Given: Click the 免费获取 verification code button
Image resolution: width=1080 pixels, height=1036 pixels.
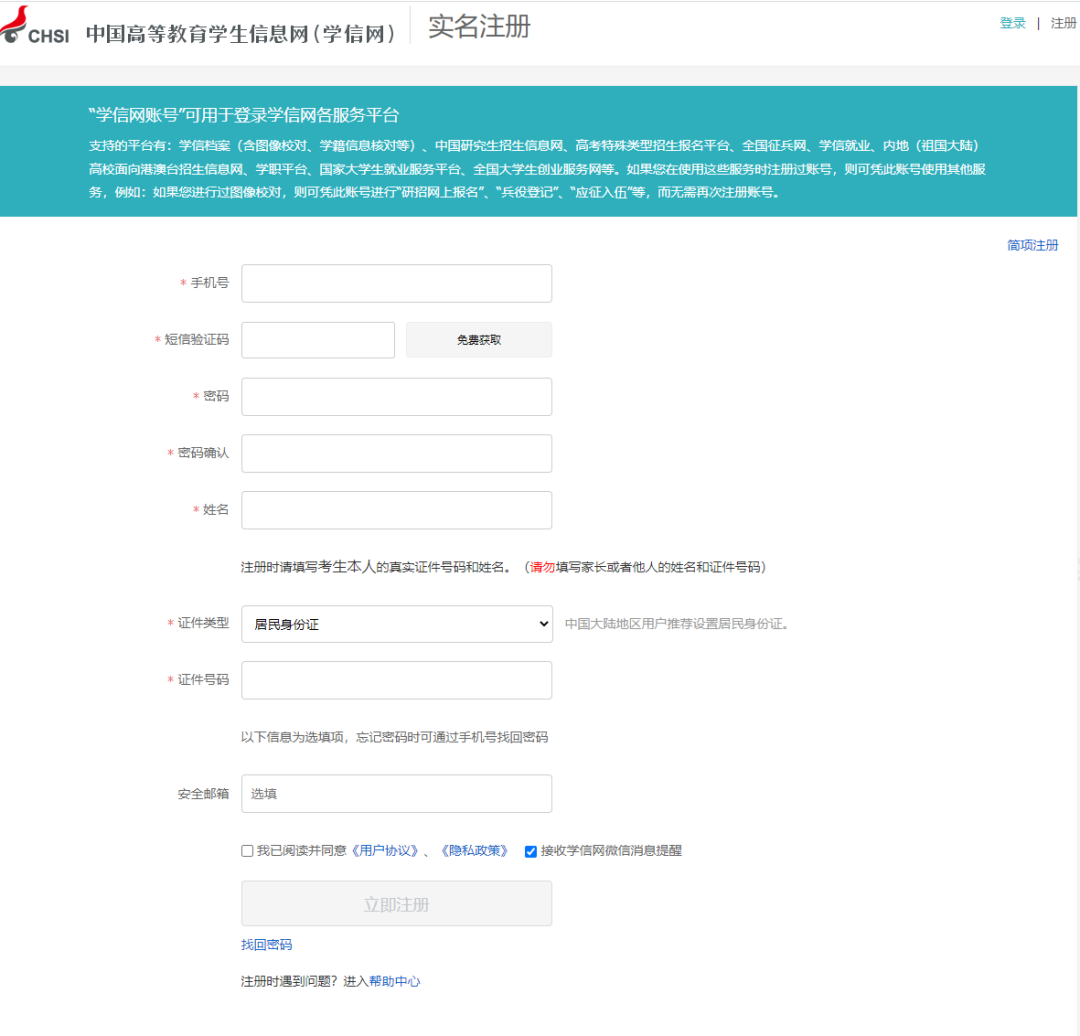Looking at the screenshot, I should click(x=478, y=339).
